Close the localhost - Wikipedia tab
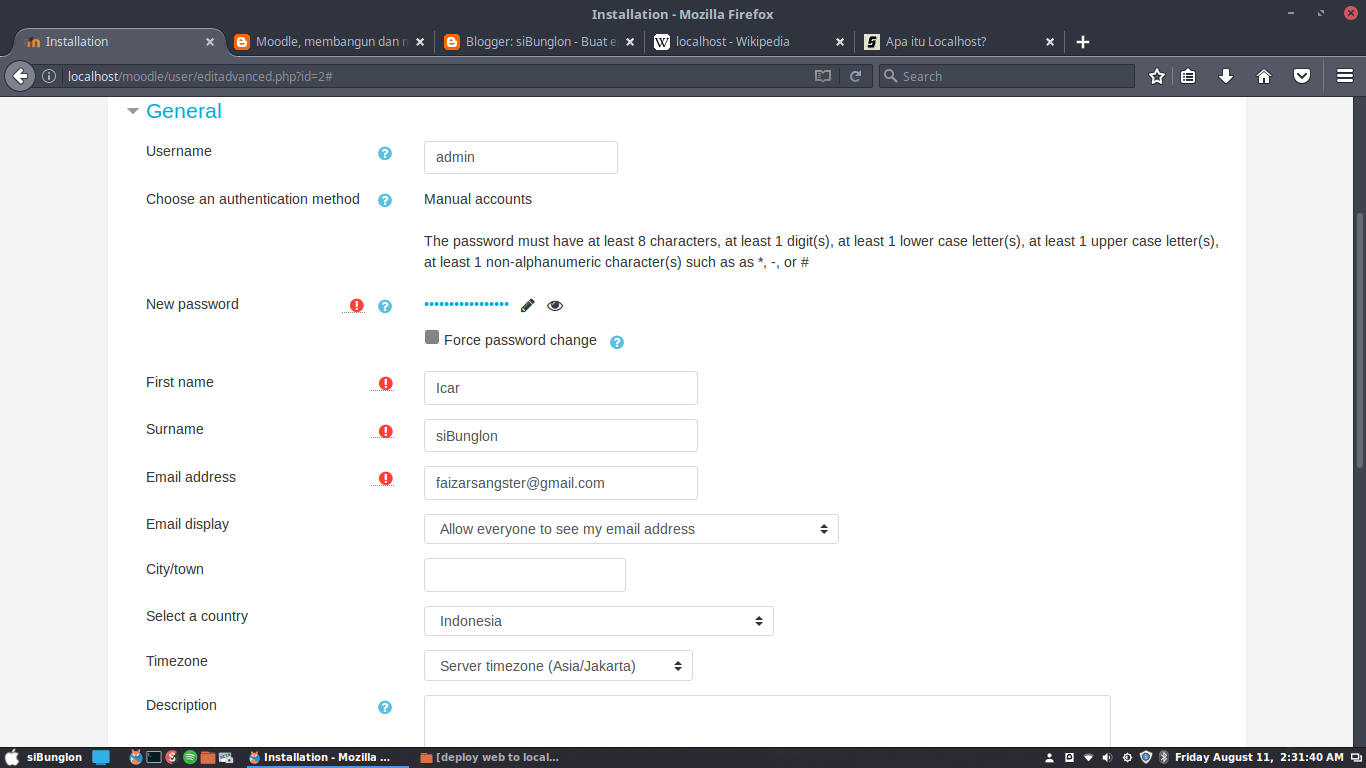Screen dimensions: 1366x768 pyautogui.click(x=840, y=42)
